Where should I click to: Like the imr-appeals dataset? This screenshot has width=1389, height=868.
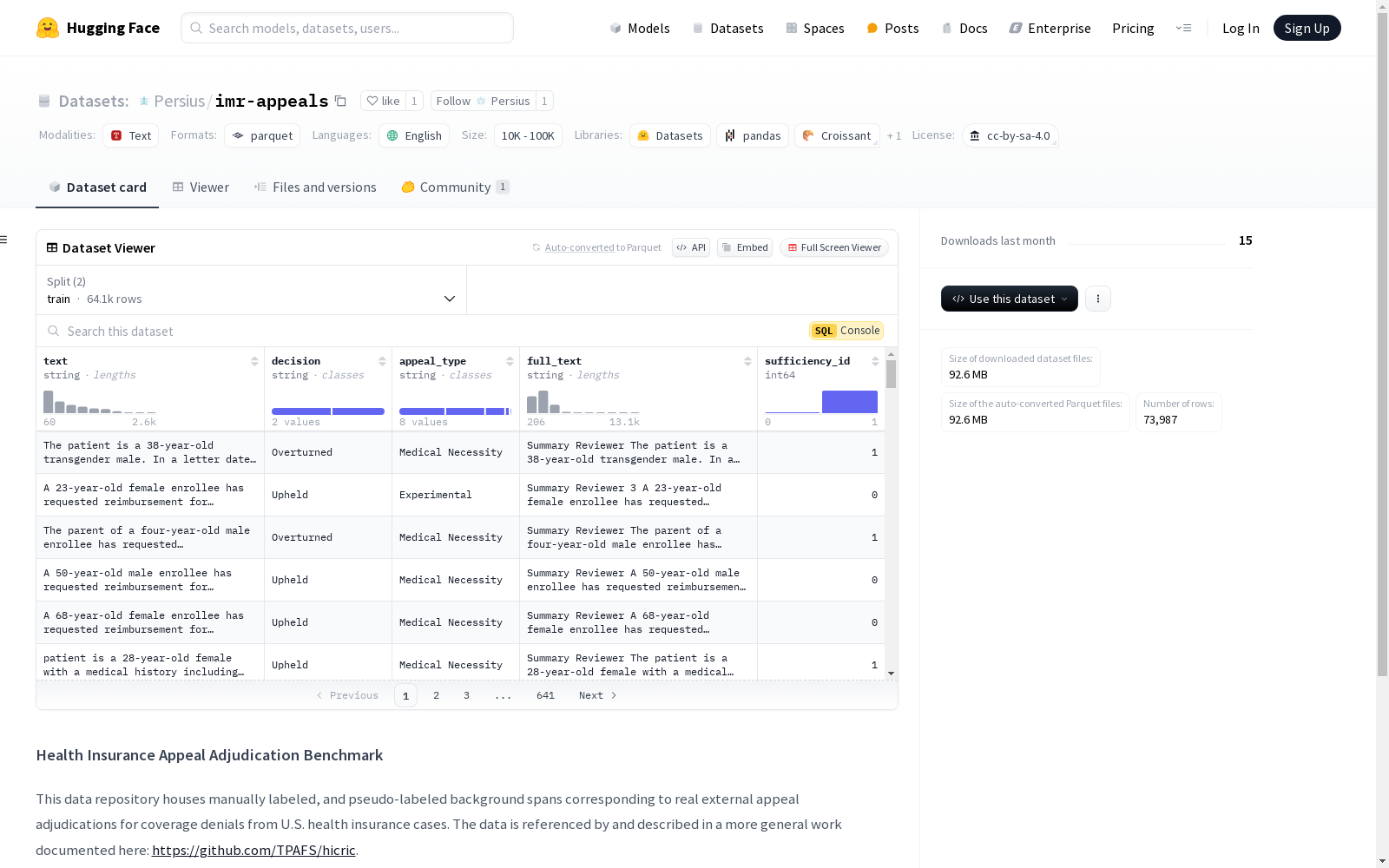coord(383,102)
